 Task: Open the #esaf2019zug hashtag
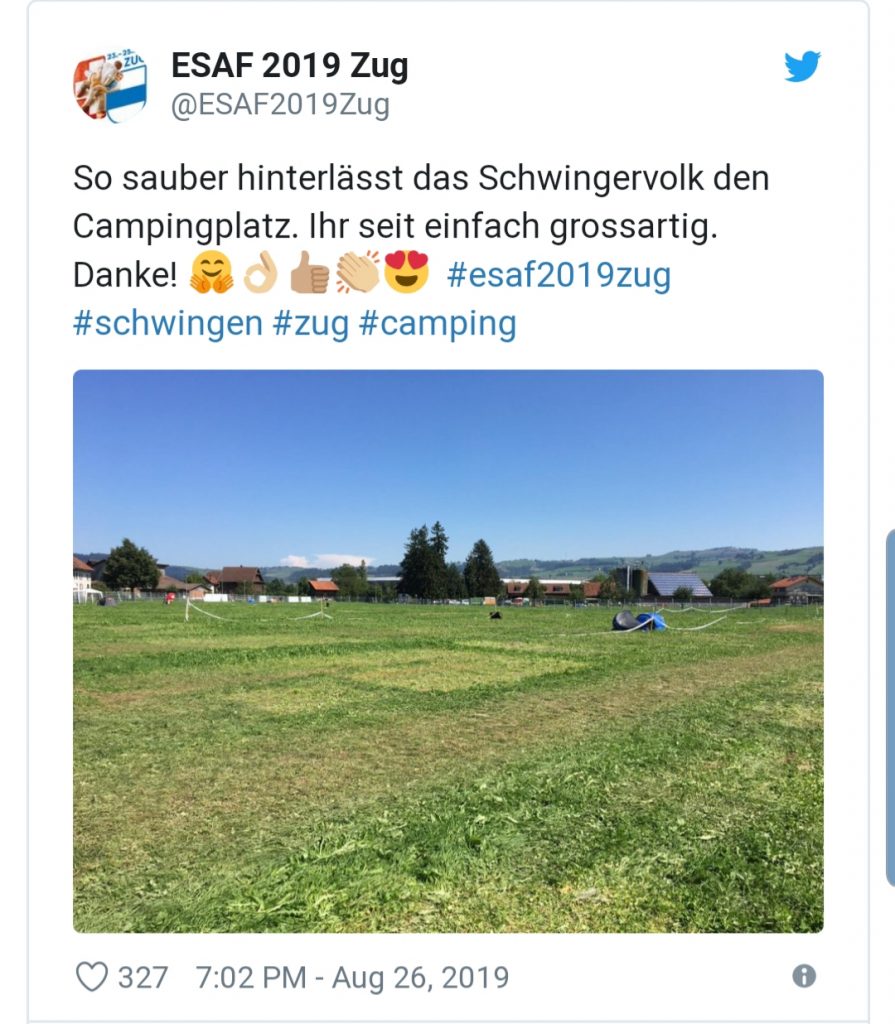point(559,275)
